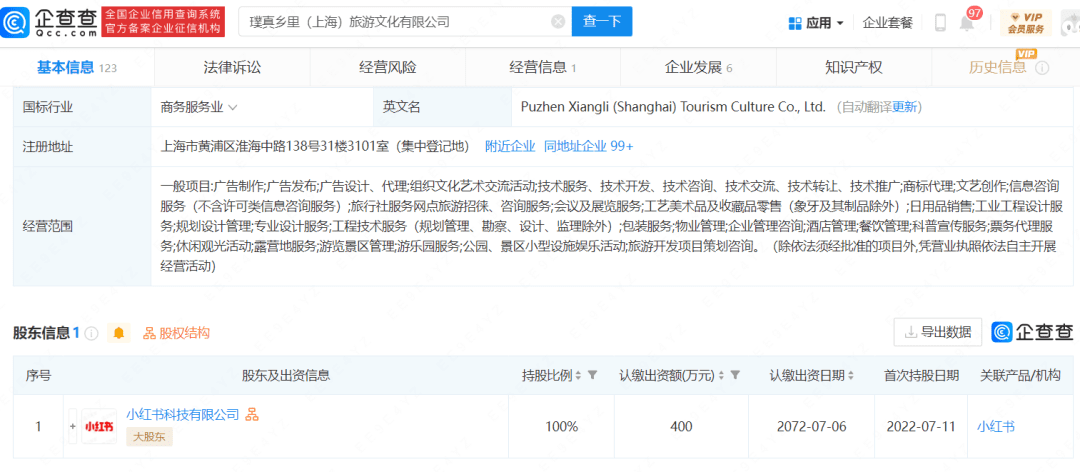
Task: Switch to 企业发展 tab
Action: pyautogui.click(x=698, y=68)
